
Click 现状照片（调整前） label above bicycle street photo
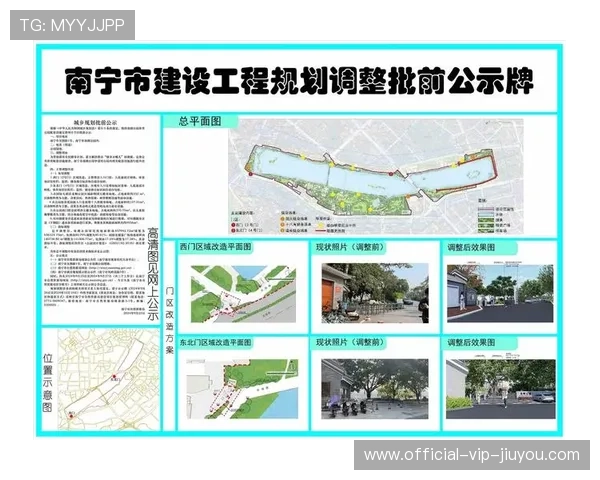pos(350,247)
